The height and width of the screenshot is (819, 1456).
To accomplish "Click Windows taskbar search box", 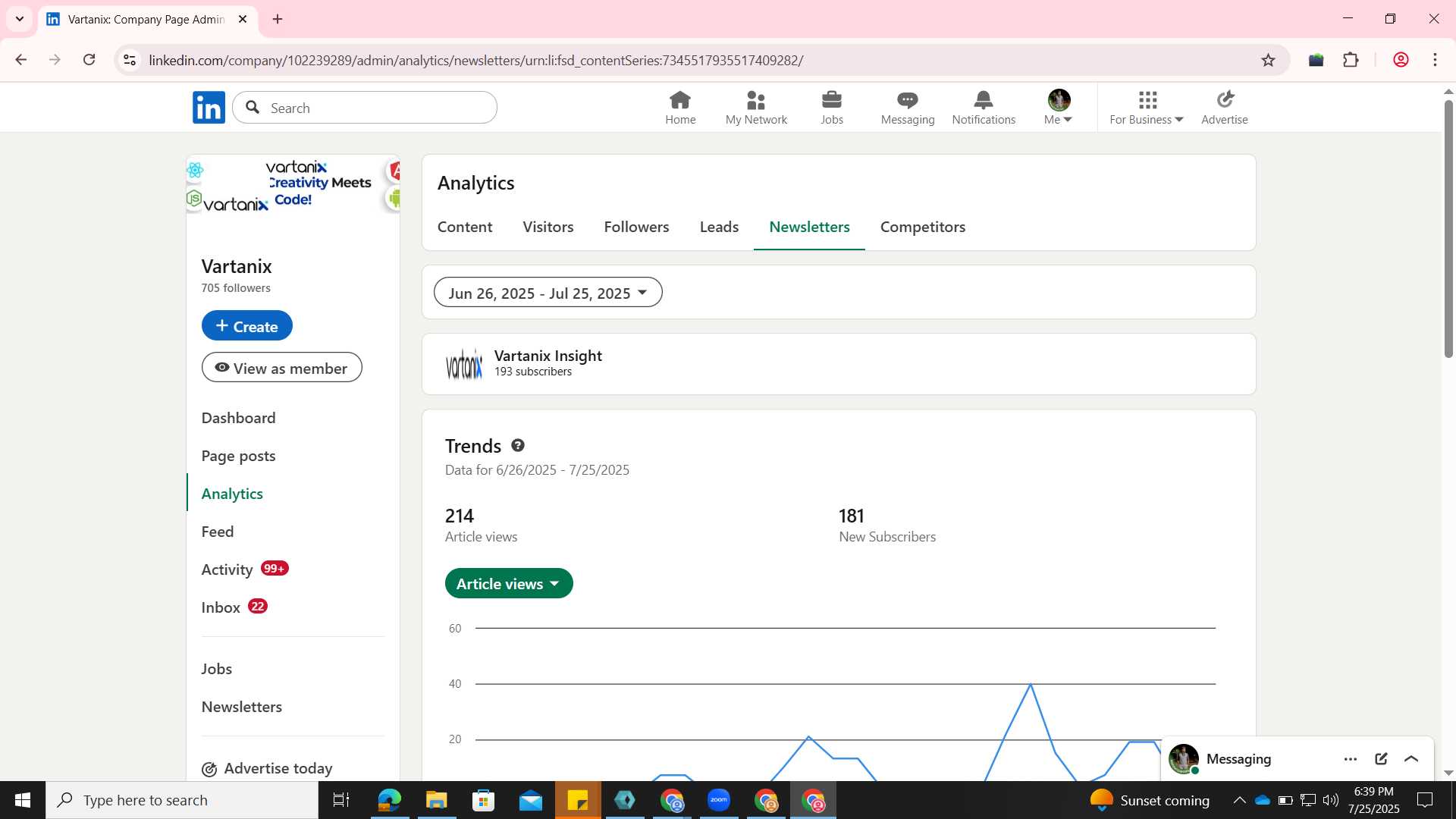I will pyautogui.click(x=182, y=800).
